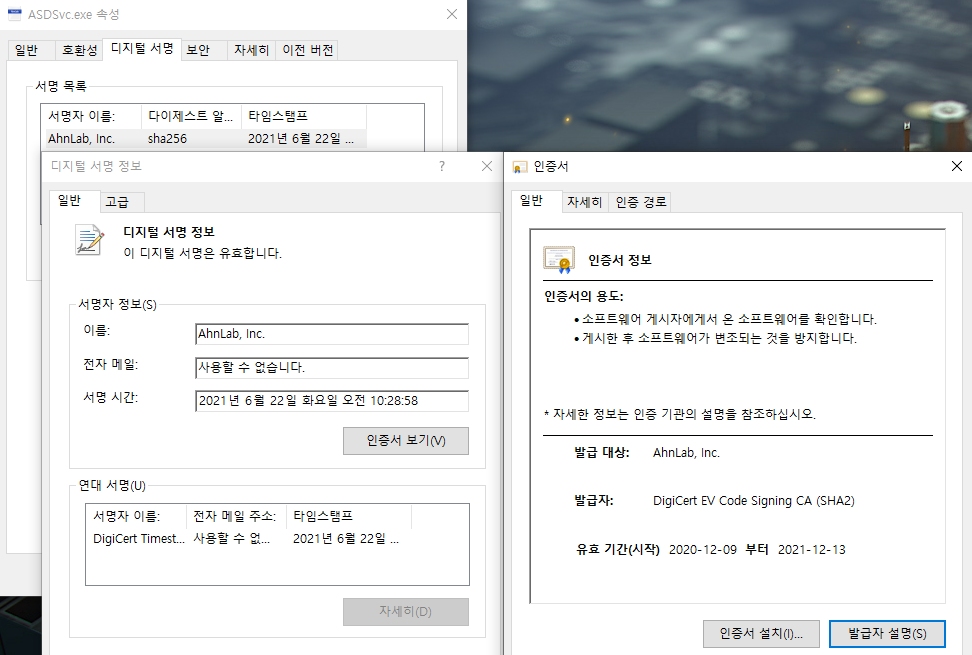Screen dimensions: 972x655
Task: Click the sha256 cell in signature list
Action: click(x=167, y=139)
